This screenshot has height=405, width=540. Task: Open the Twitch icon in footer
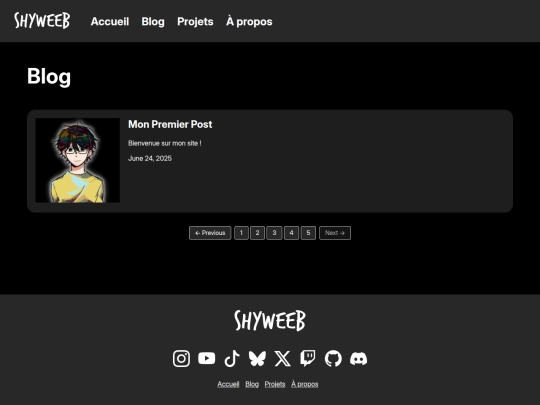pos(308,359)
